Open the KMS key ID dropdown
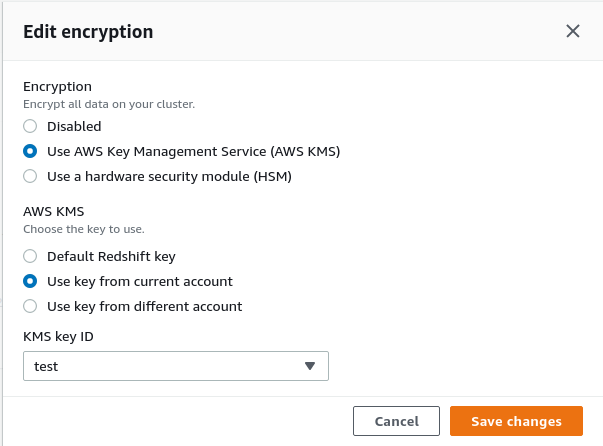 tap(175, 366)
